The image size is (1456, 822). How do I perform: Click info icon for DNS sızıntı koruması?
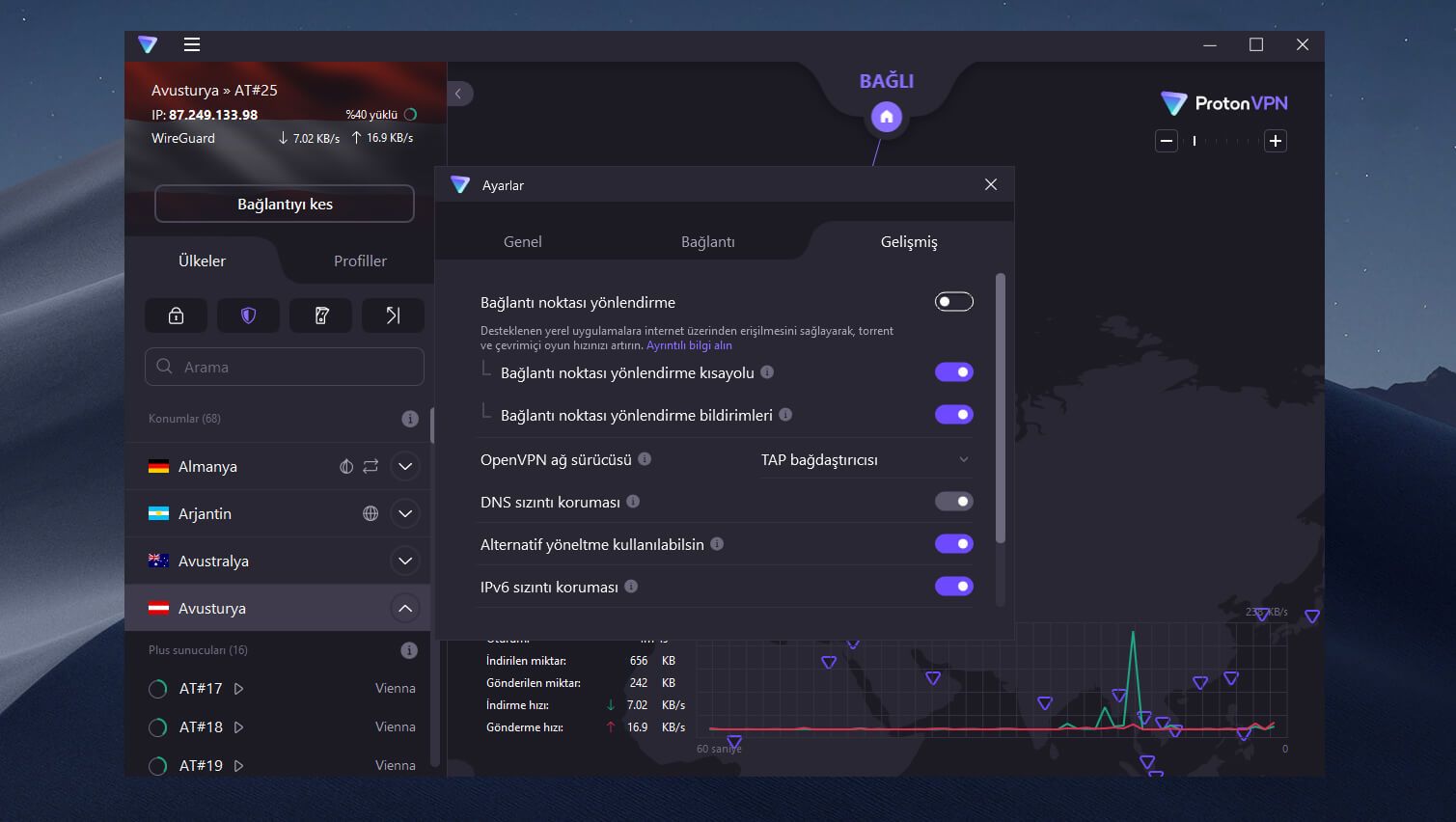tap(633, 502)
